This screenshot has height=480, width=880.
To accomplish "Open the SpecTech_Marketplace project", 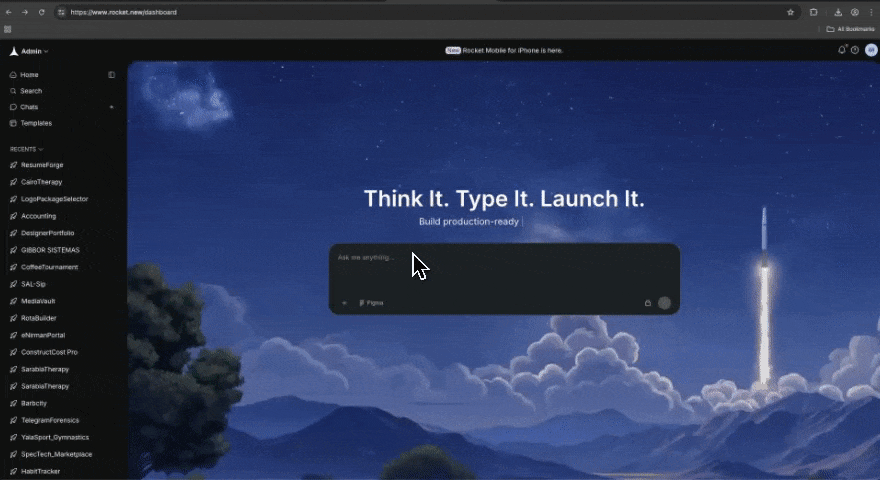I will coord(57,454).
